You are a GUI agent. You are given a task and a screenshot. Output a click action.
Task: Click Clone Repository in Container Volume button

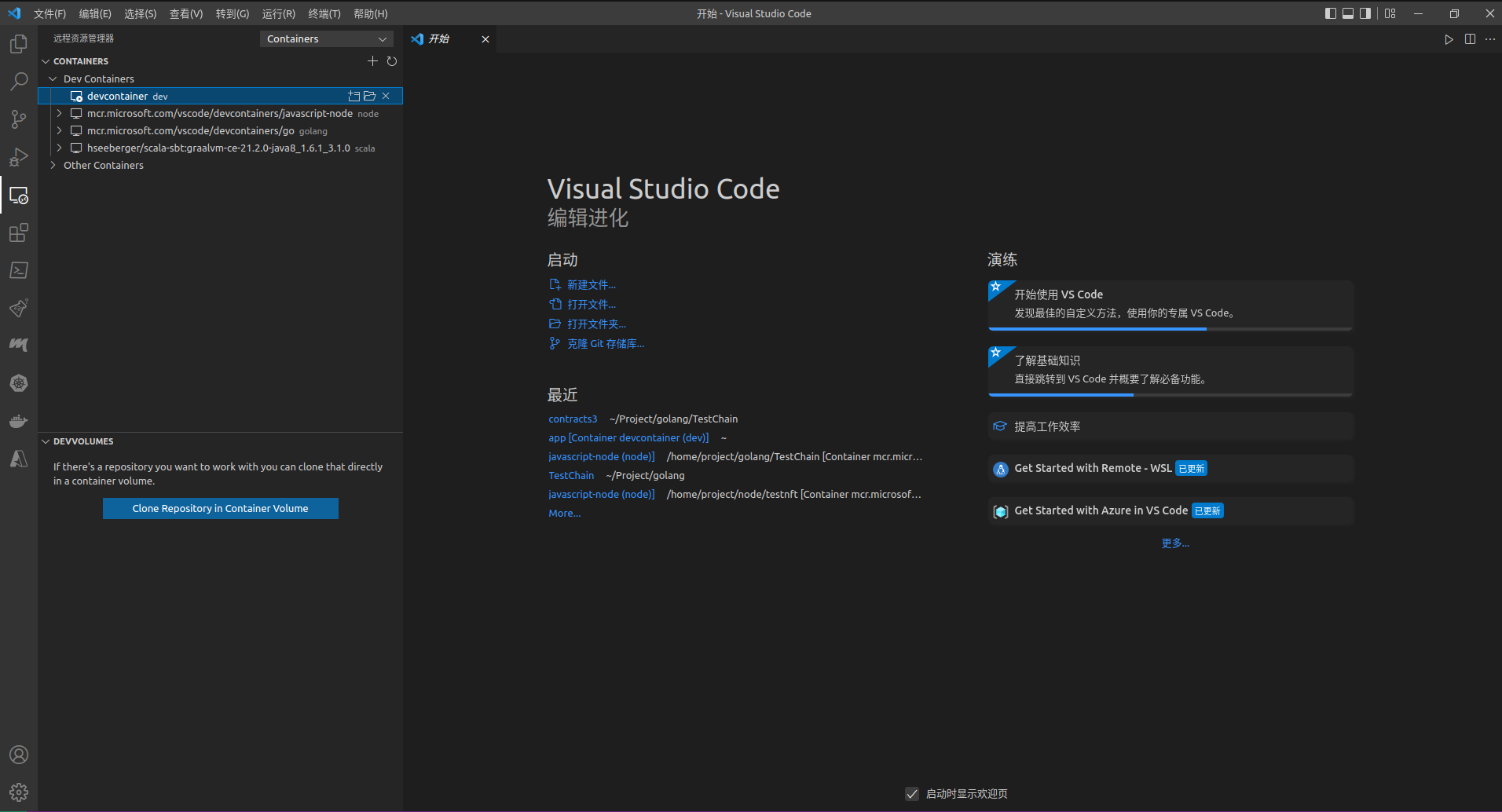click(221, 508)
